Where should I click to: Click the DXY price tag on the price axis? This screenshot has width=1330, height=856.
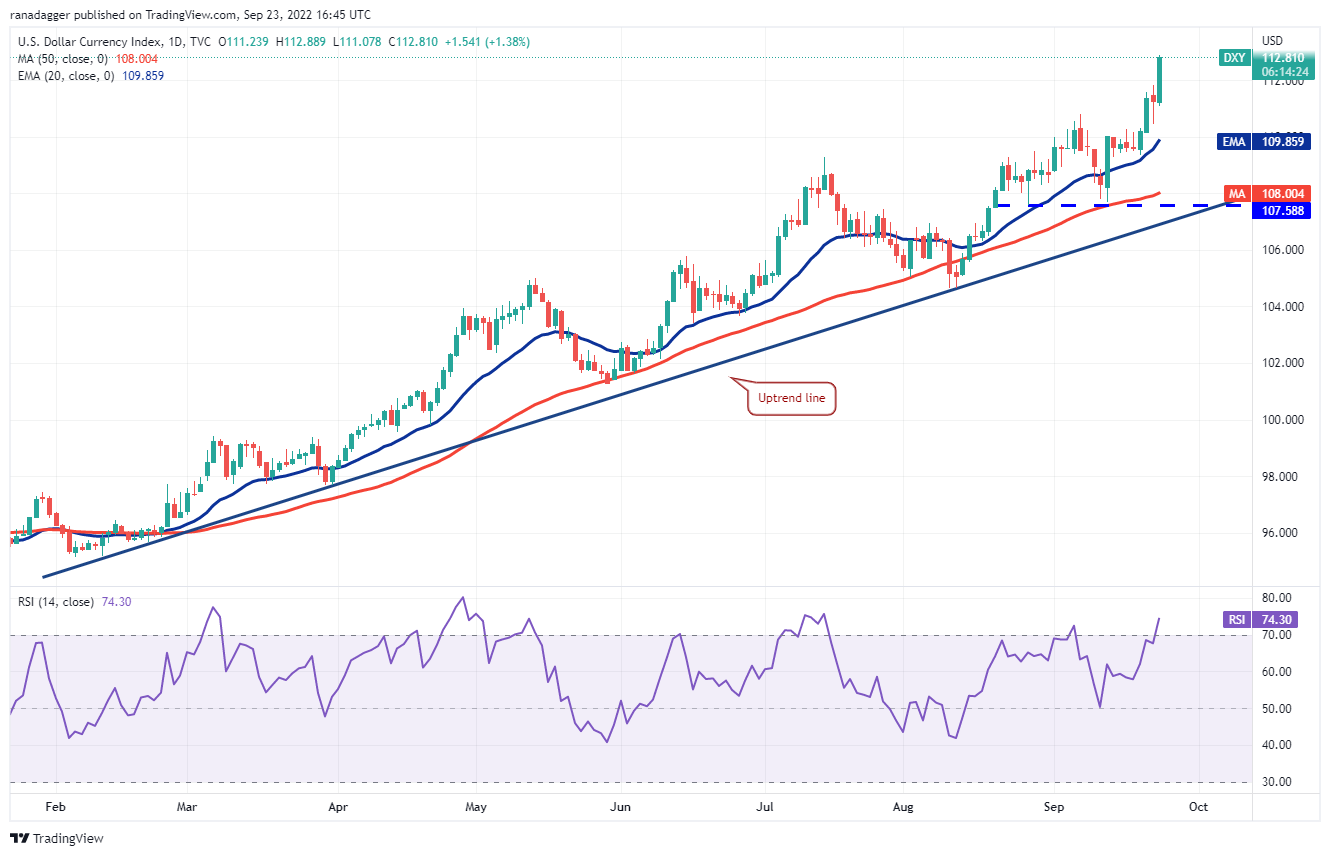[x=1234, y=58]
